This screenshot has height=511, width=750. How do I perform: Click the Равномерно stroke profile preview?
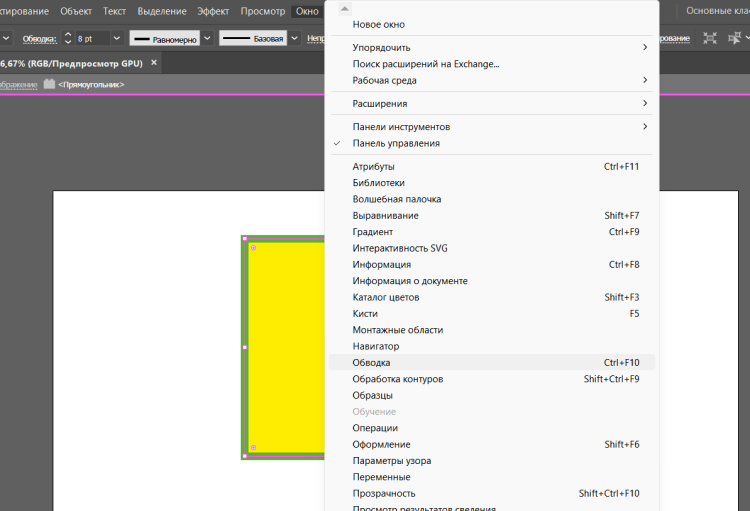click(165, 38)
